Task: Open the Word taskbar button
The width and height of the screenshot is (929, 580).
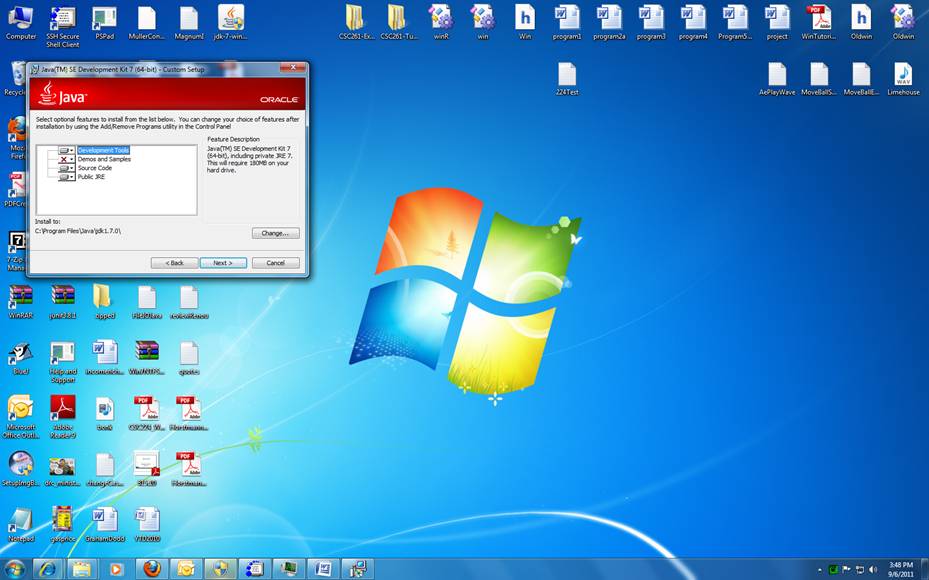Action: click(323, 569)
